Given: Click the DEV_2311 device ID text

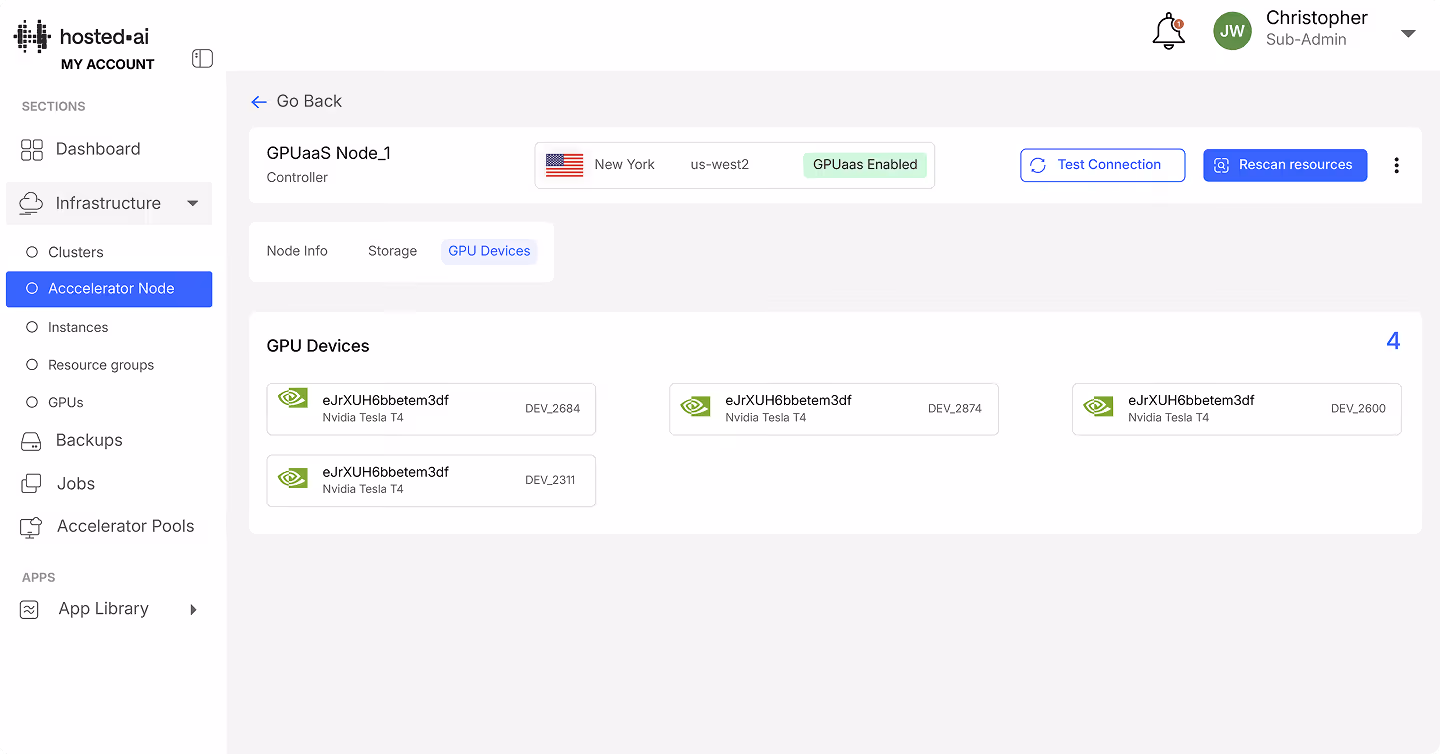Looking at the screenshot, I should [550, 480].
